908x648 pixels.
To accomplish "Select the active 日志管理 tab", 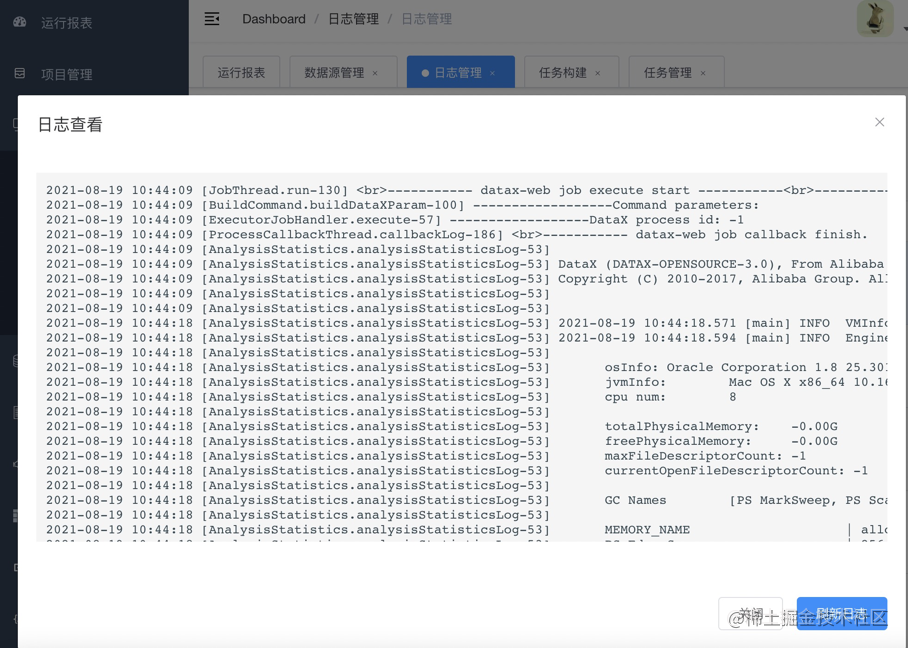I will click(x=457, y=72).
